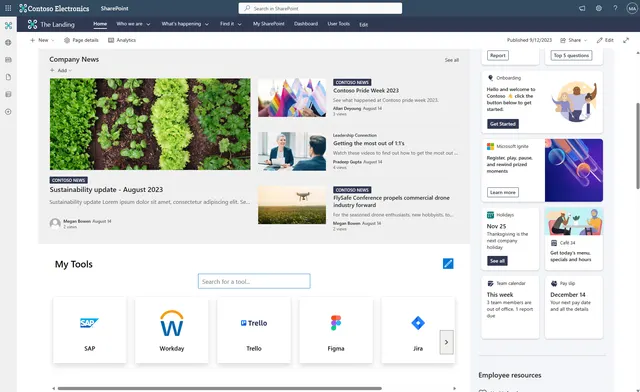
Task: Open the SAP tool tile
Action: (x=90, y=330)
